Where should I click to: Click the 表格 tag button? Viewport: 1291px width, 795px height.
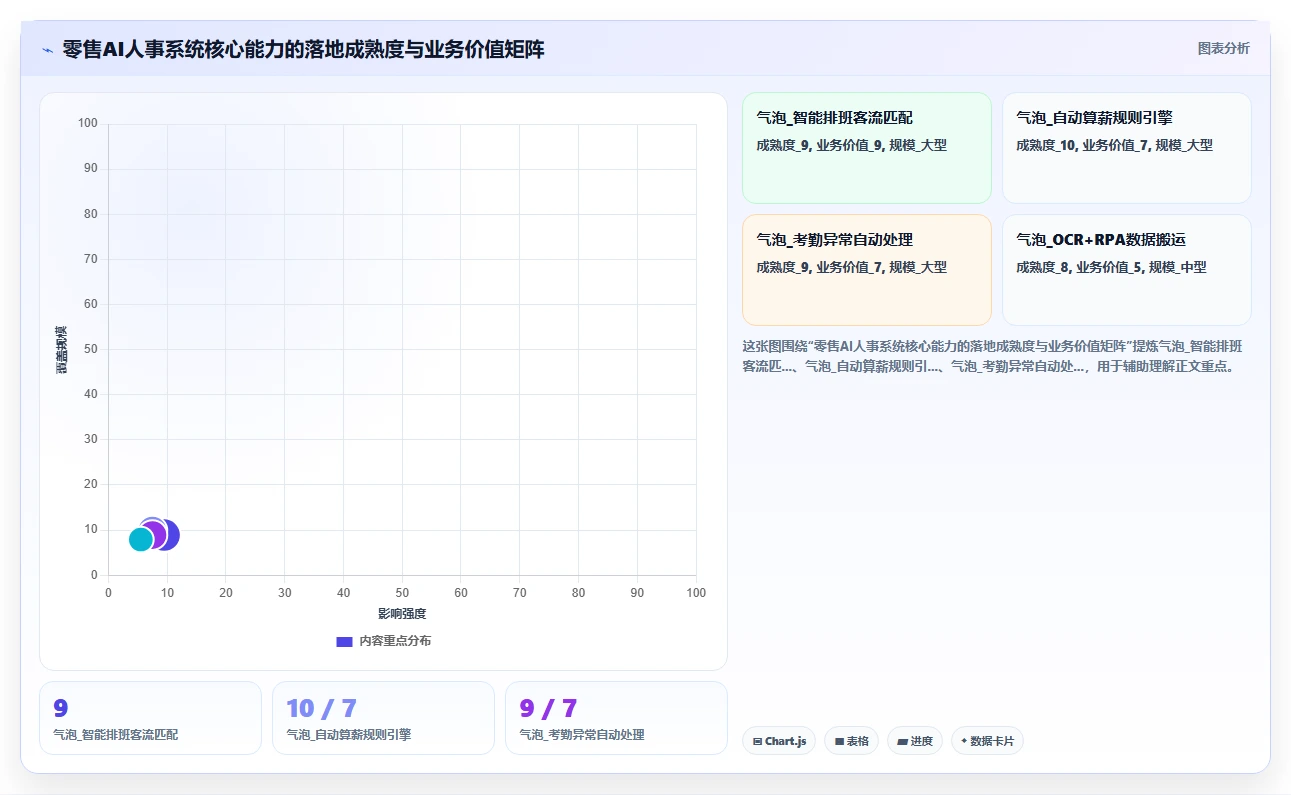click(852, 741)
